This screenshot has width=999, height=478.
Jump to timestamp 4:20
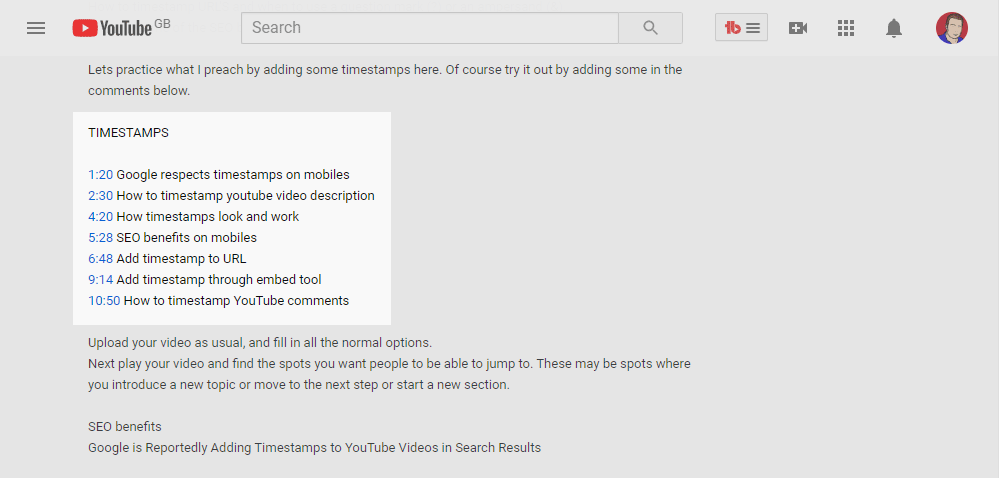[x=101, y=217]
